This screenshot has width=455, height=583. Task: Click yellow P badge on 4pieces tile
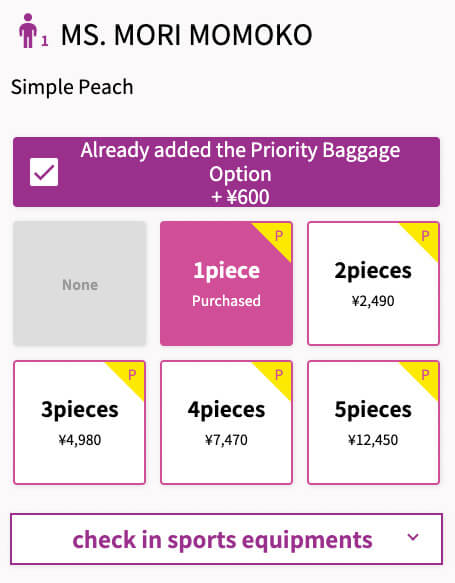[277, 376]
